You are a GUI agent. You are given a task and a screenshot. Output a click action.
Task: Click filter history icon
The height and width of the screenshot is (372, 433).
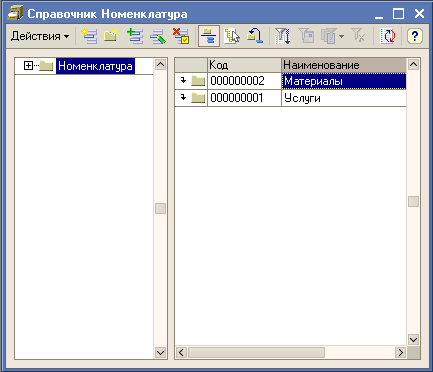[329, 36]
